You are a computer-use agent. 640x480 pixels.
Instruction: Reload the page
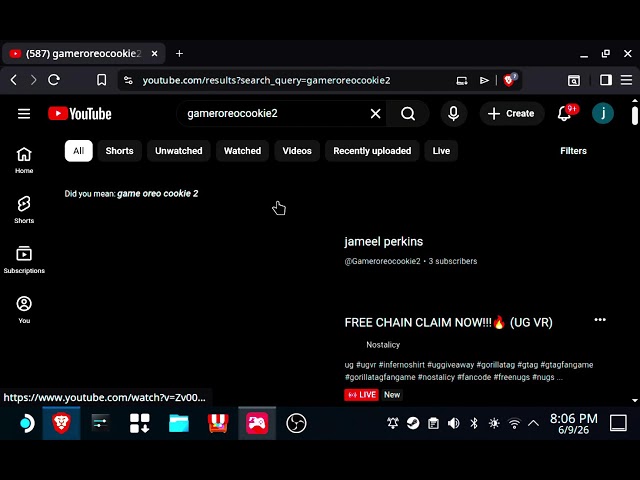pos(54,80)
